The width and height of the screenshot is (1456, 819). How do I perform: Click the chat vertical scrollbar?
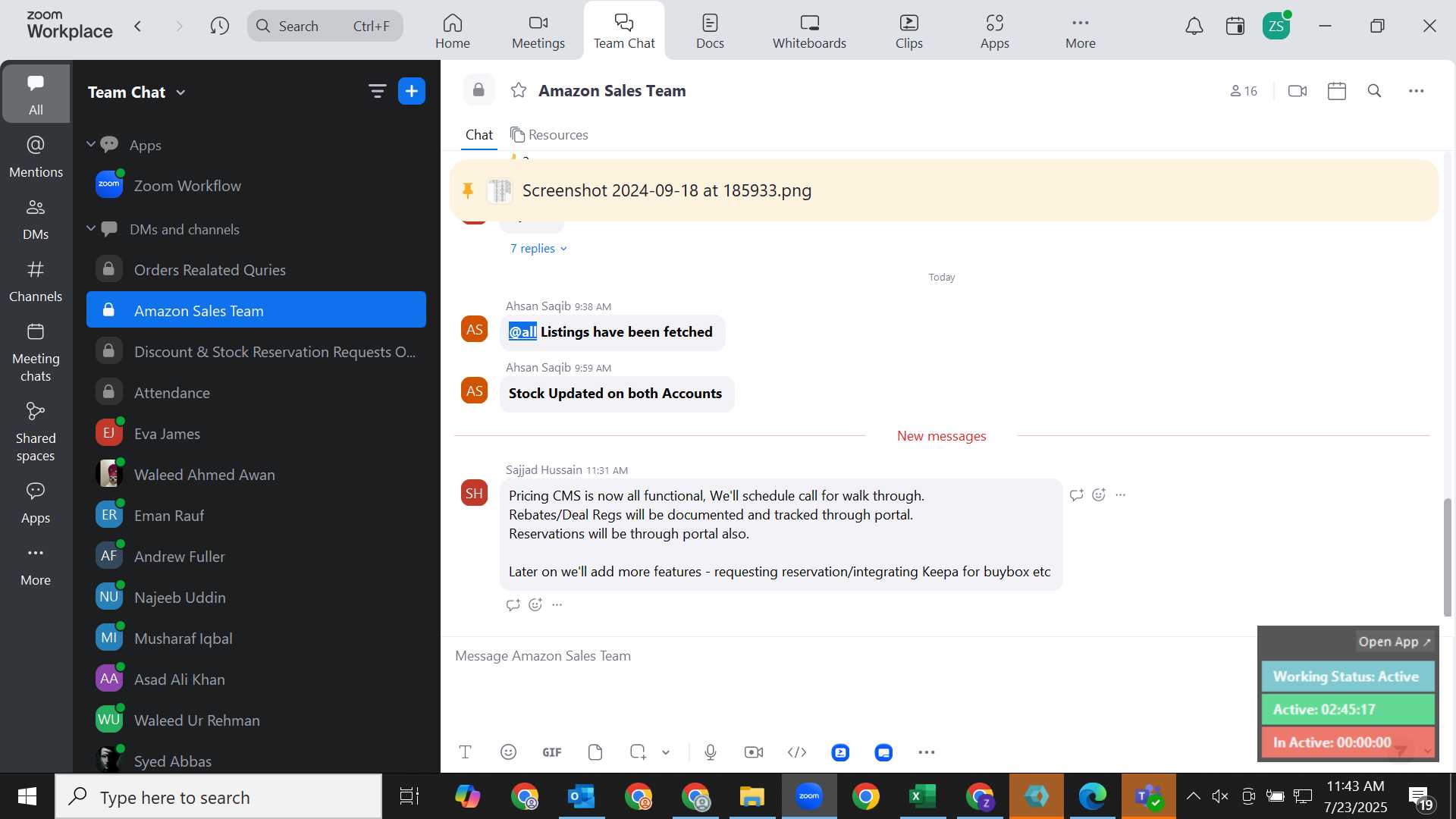pos(1447,557)
